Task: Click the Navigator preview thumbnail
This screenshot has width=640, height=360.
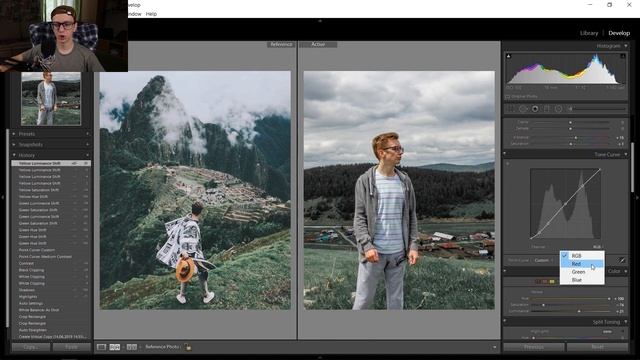Action: [x=51, y=99]
